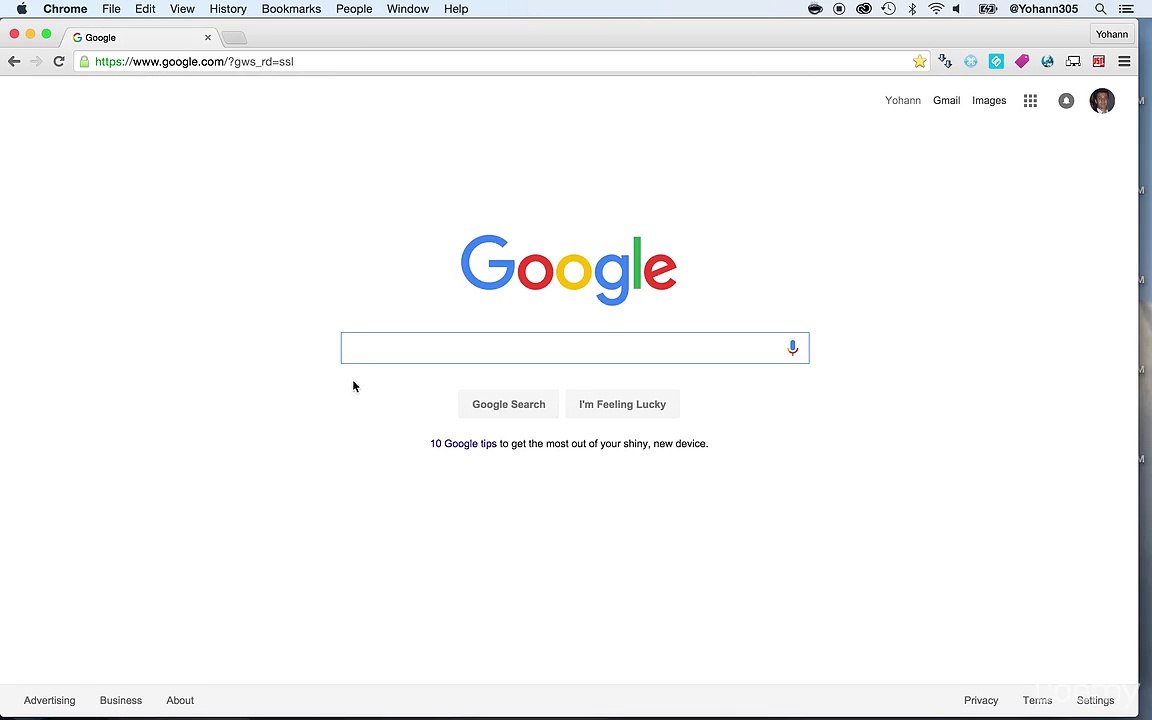
Task: Open Google notifications bell
Action: pyautogui.click(x=1066, y=101)
